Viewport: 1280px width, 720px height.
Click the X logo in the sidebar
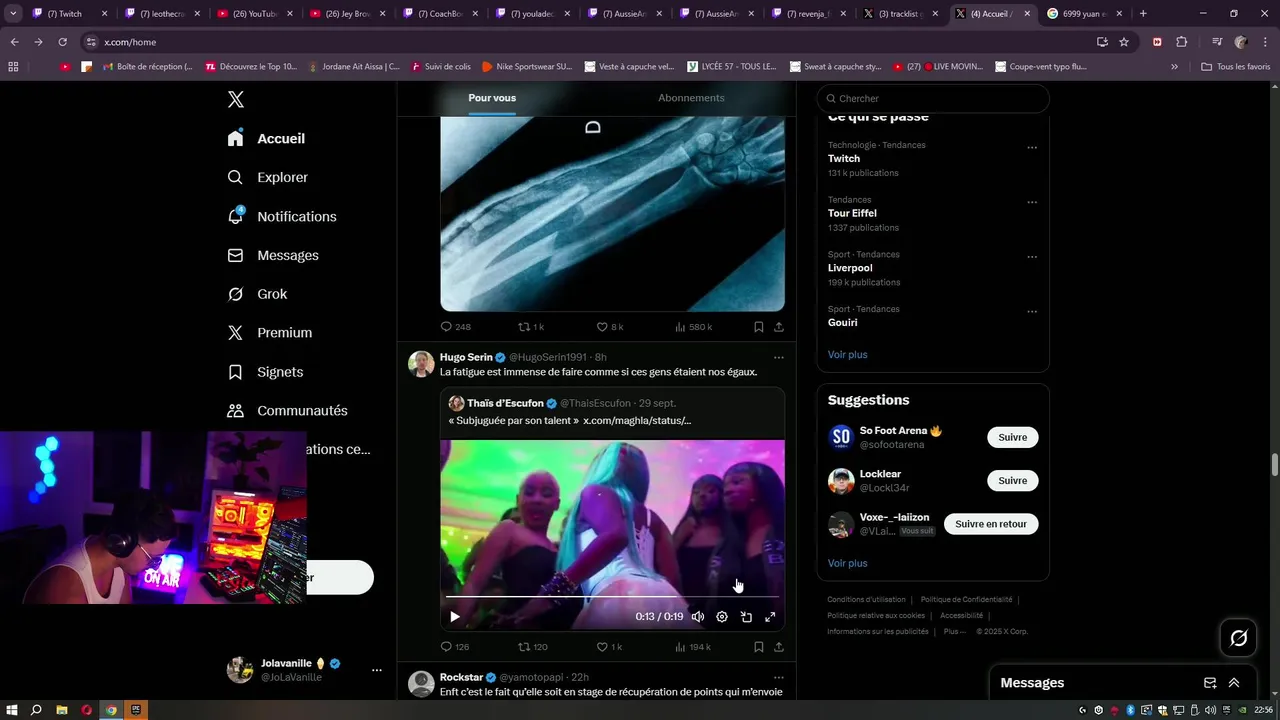[x=235, y=99]
